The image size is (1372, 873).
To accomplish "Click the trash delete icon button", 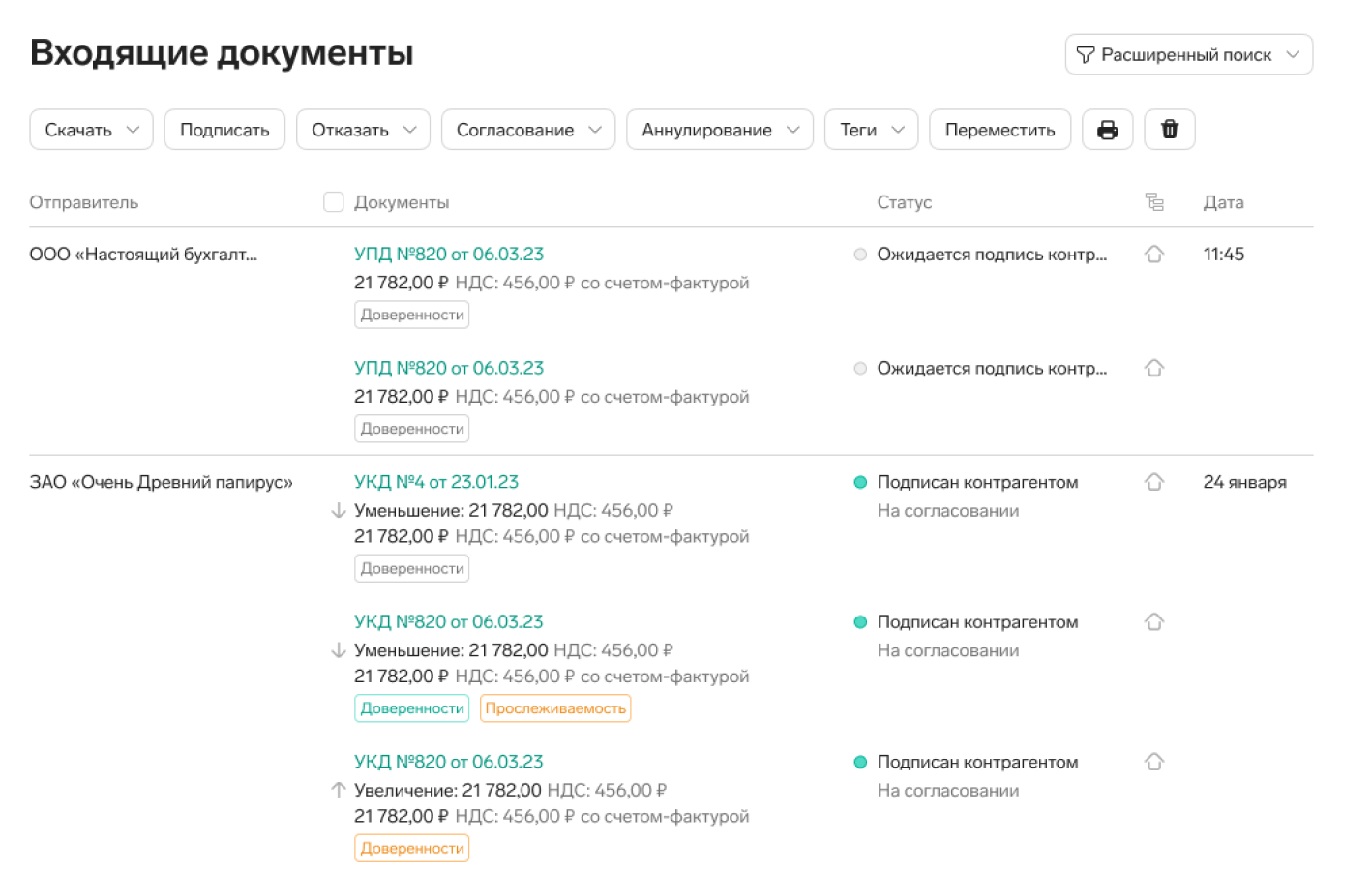I will pos(1169,130).
